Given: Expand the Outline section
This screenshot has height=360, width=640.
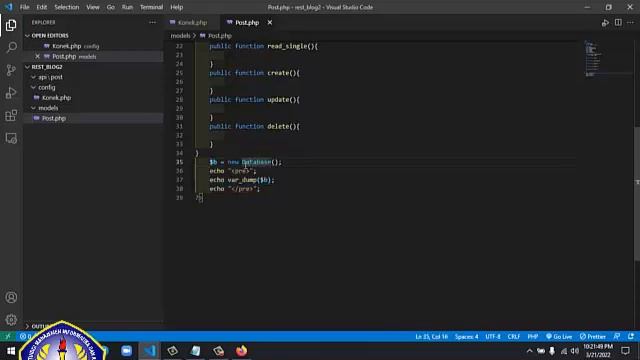Looking at the screenshot, I should point(27,326).
